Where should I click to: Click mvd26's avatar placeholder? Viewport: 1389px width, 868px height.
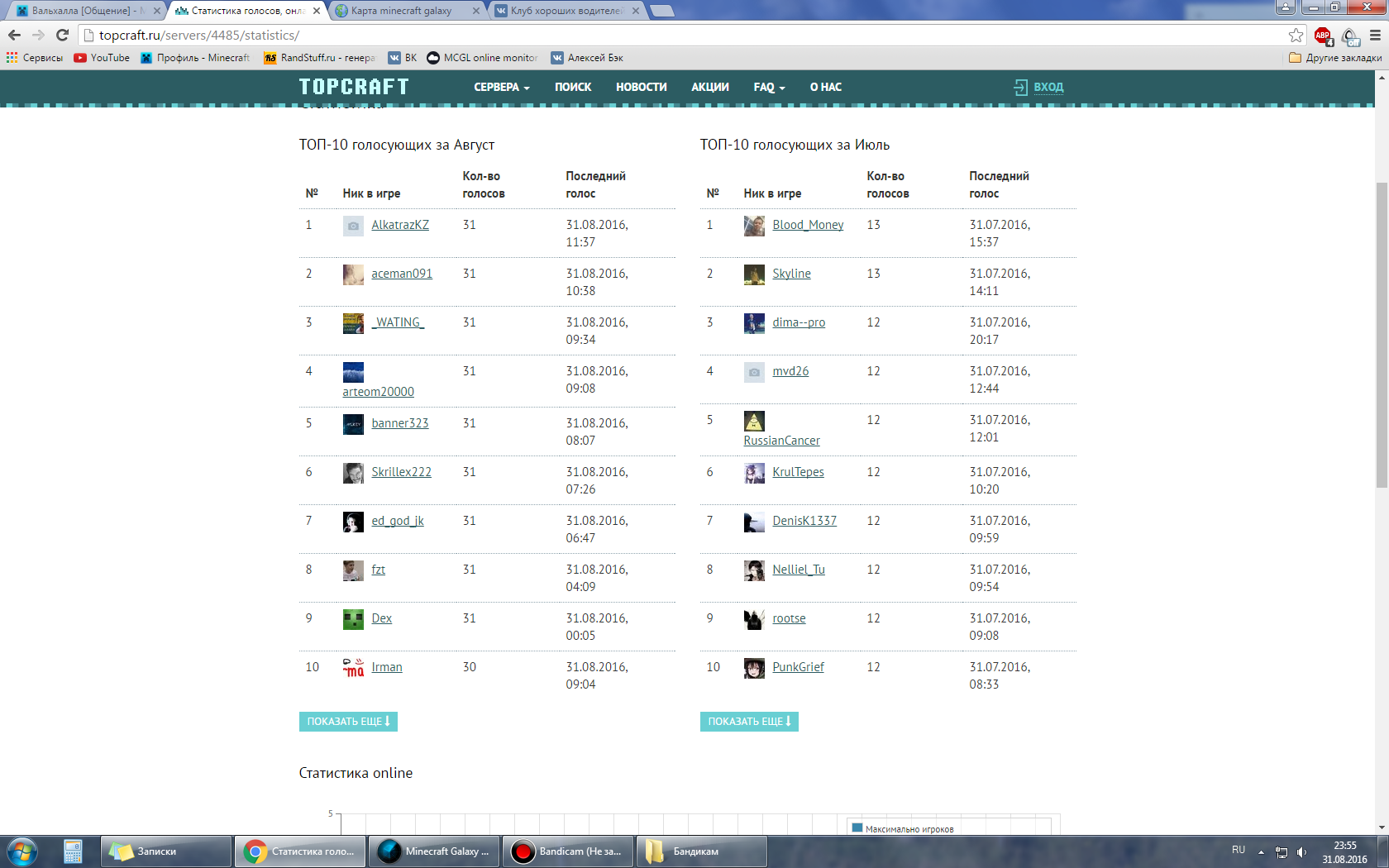(x=754, y=372)
